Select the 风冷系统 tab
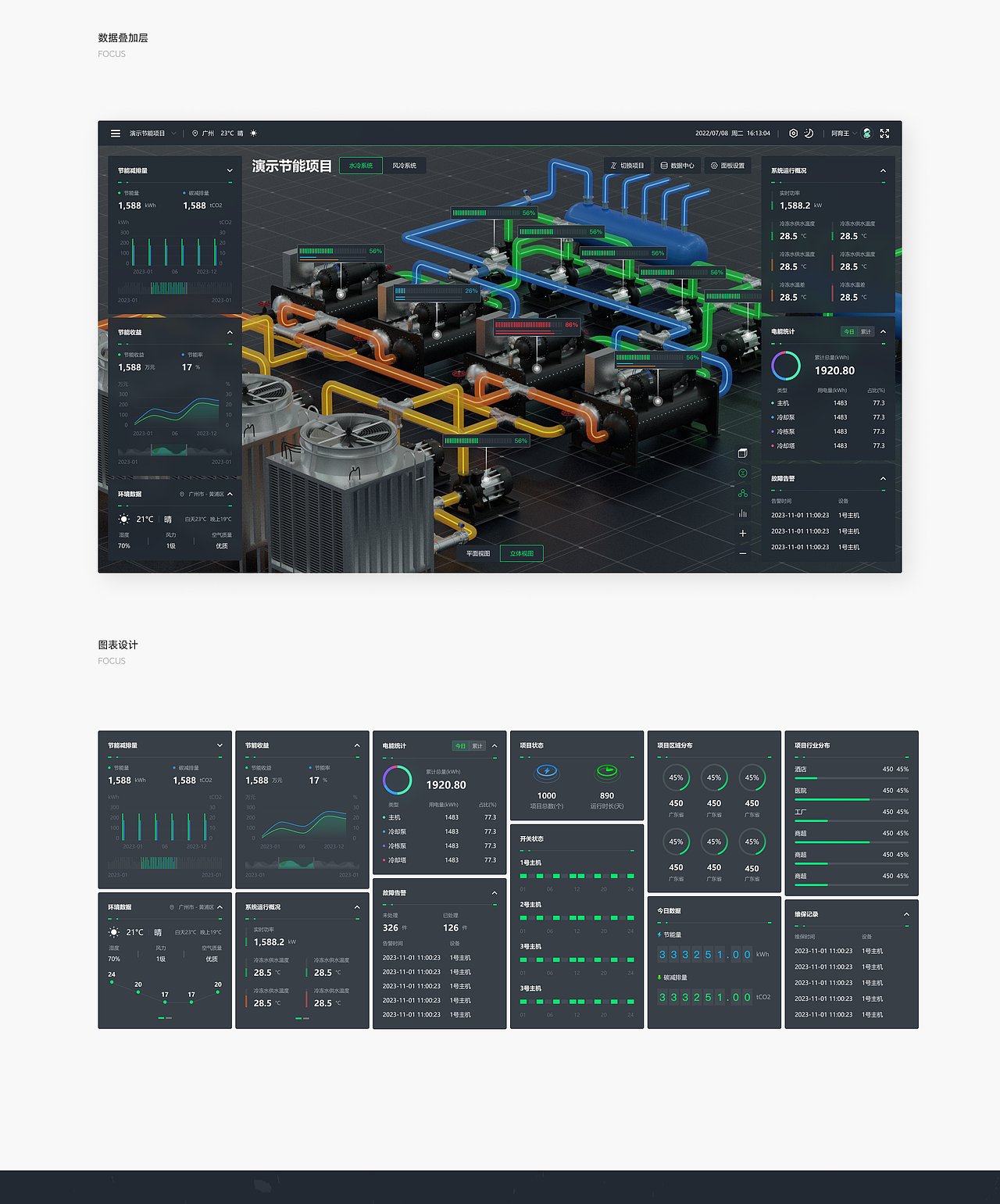This screenshot has height=1204, width=1000. point(405,166)
